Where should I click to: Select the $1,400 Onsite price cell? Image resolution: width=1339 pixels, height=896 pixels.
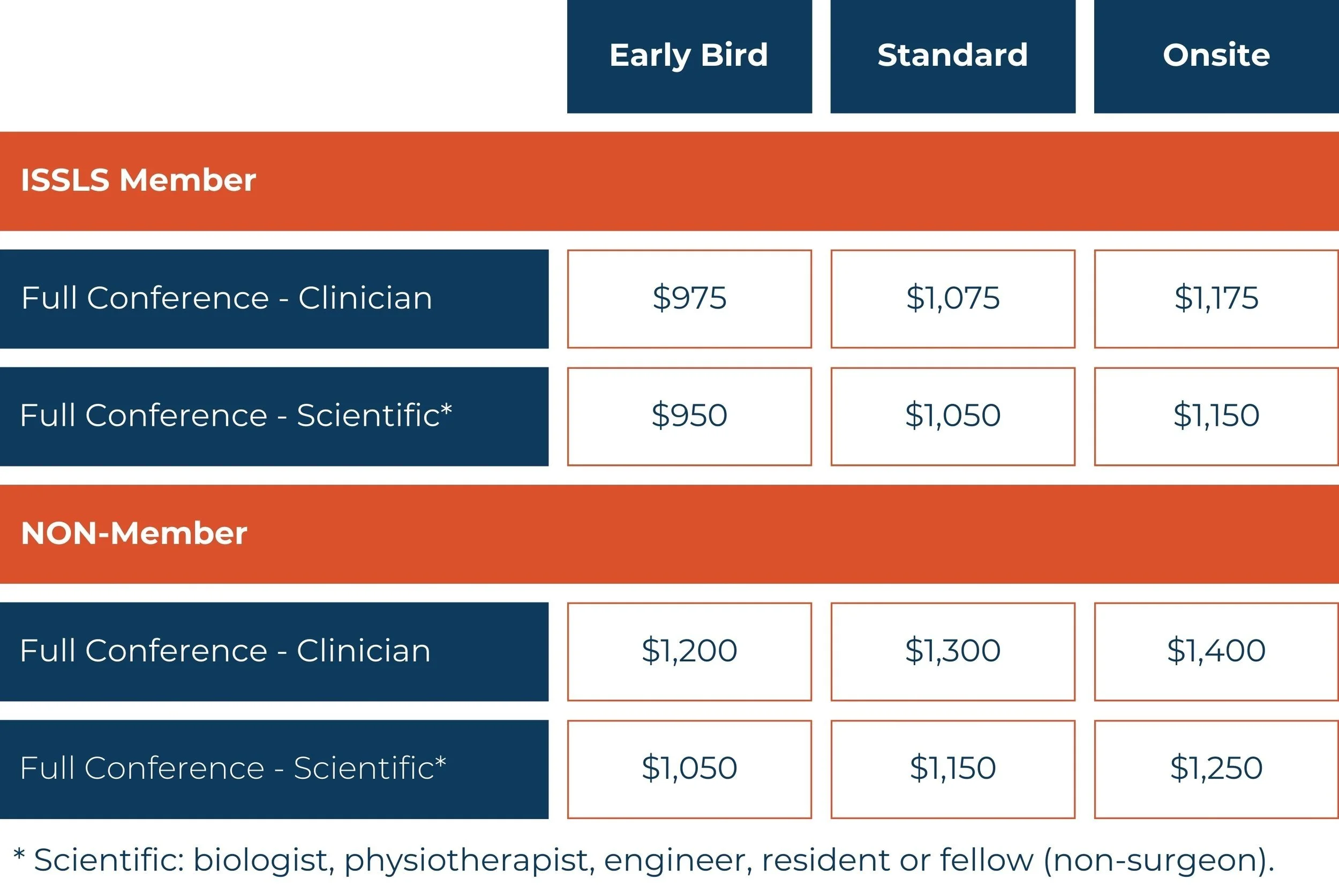(1216, 651)
